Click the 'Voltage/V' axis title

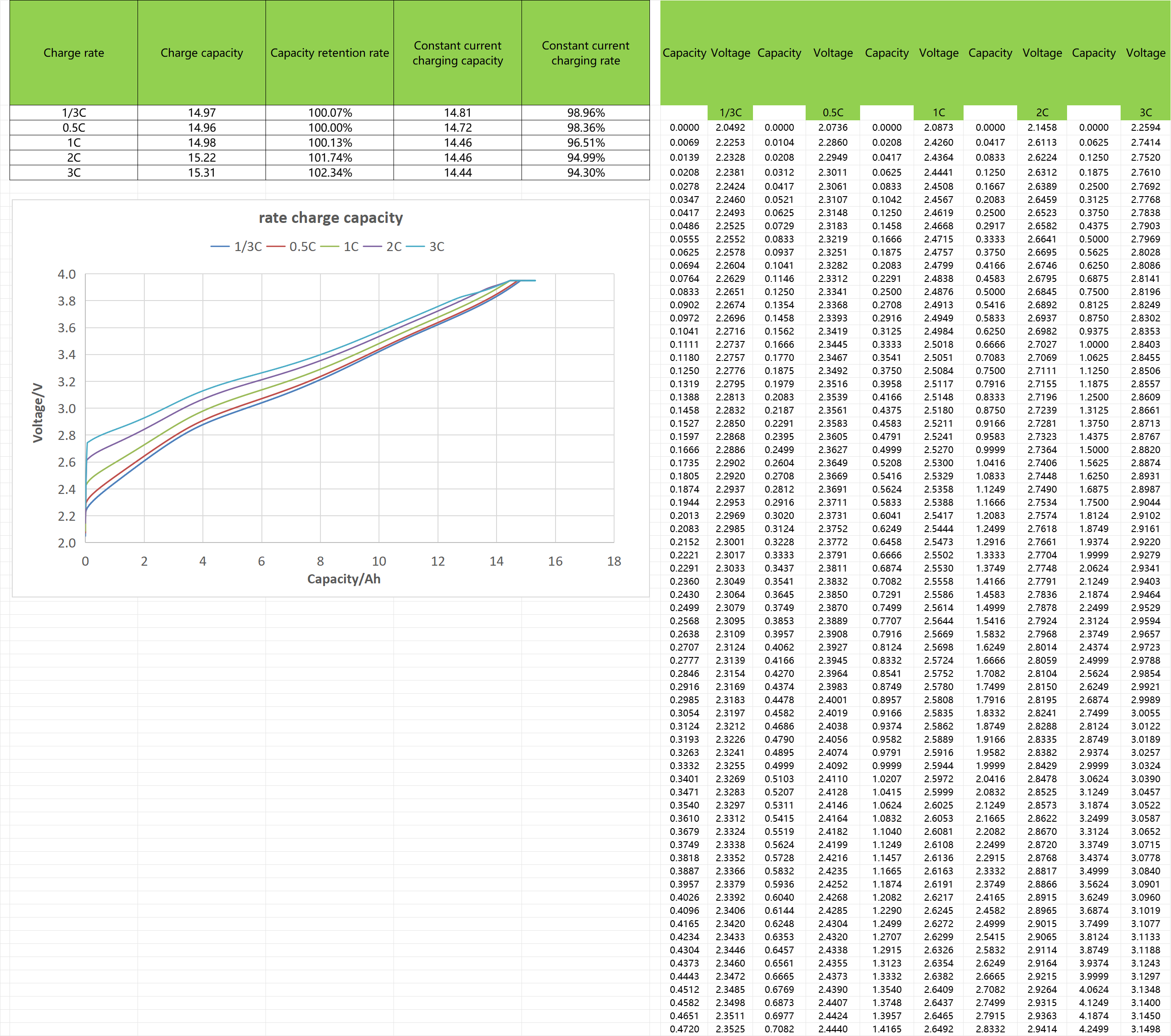click(38, 413)
